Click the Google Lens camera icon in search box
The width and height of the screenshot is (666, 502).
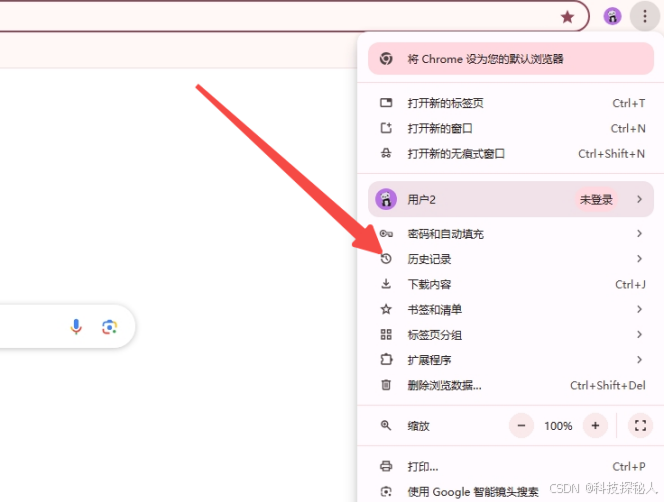point(110,327)
